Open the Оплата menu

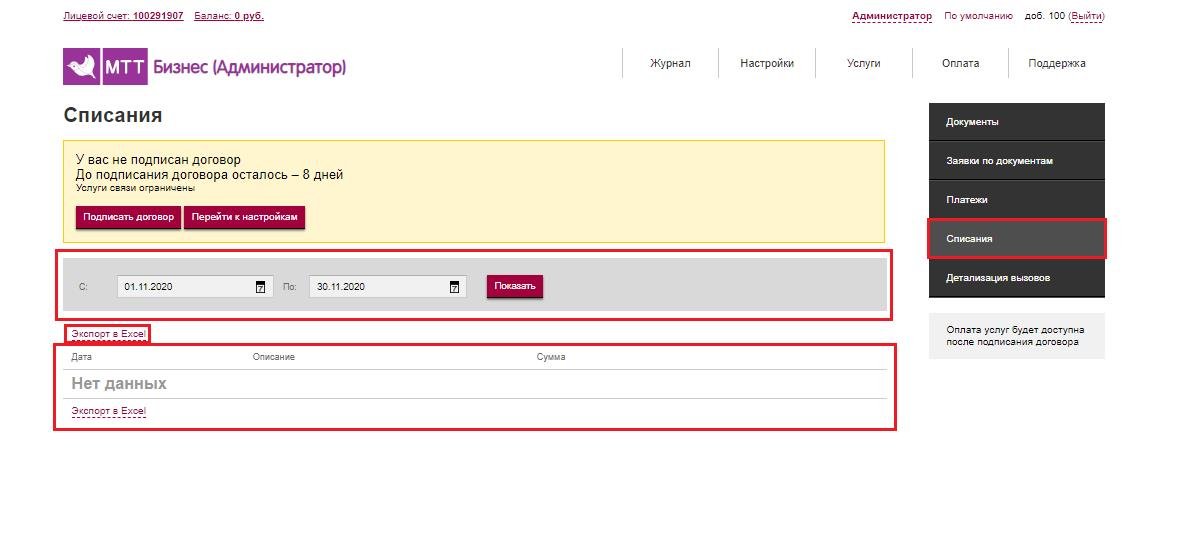pyautogui.click(x=960, y=63)
